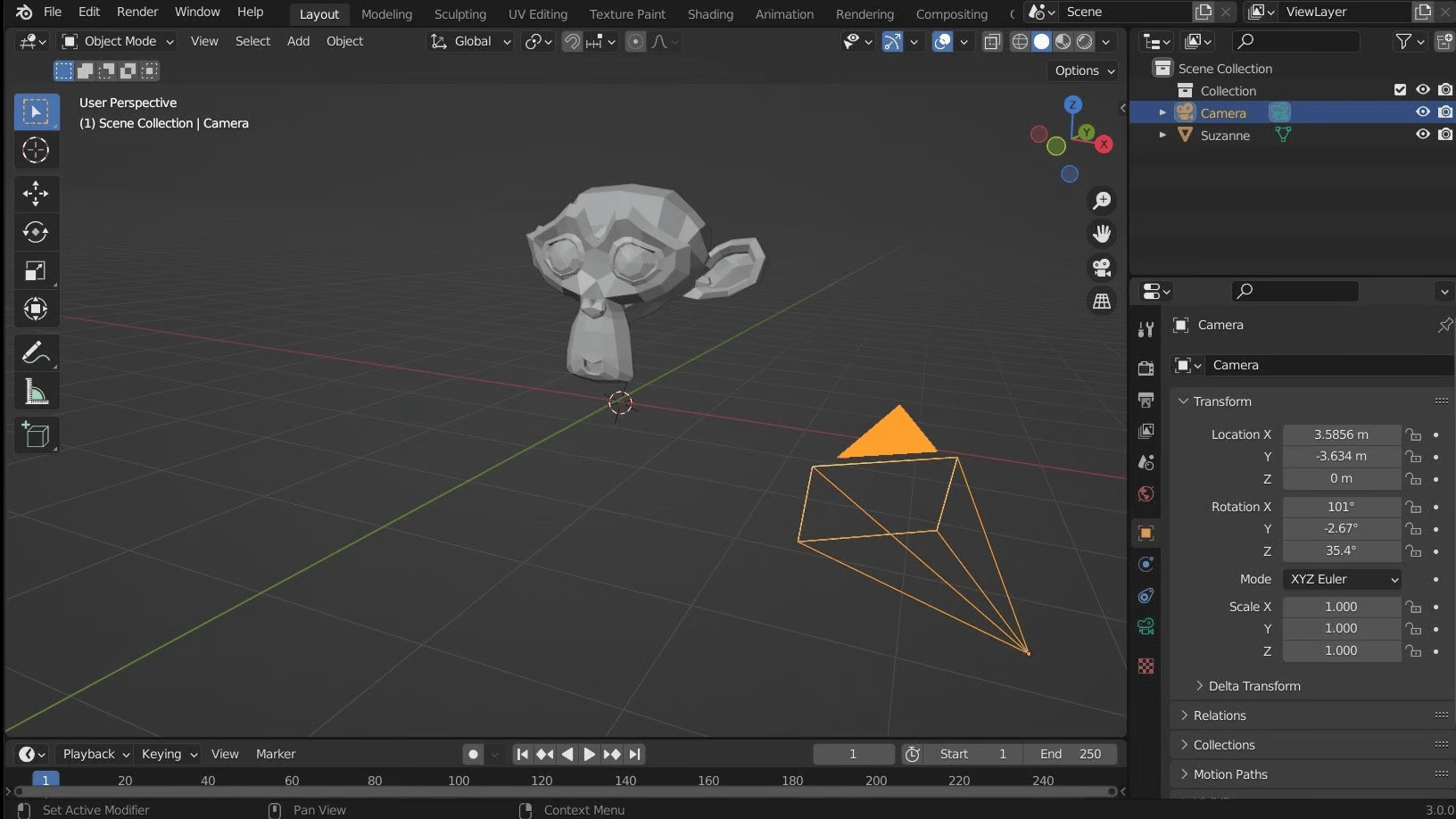Activate the Measure tool
The height and width of the screenshot is (819, 1456).
36,392
